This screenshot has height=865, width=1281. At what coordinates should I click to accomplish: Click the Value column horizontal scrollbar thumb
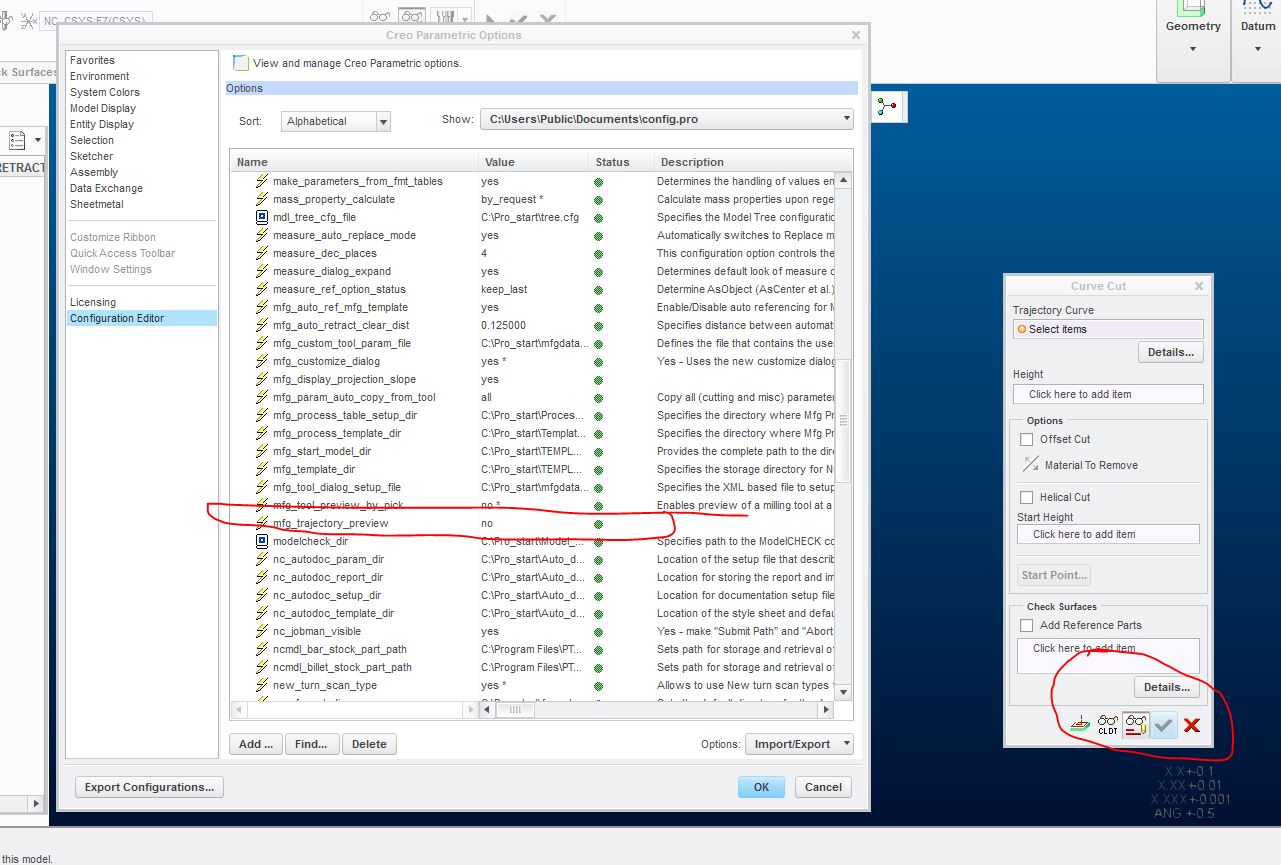(x=514, y=709)
